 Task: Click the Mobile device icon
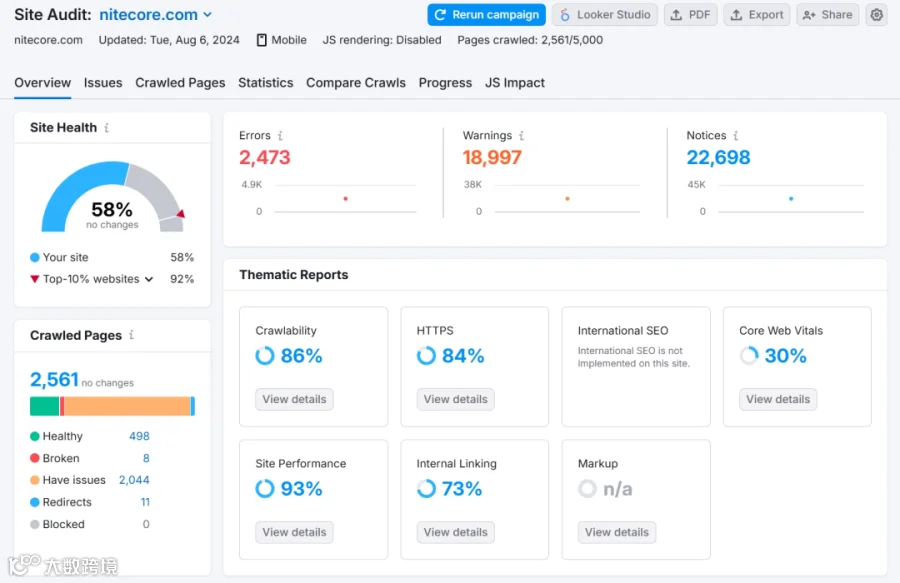coord(262,40)
